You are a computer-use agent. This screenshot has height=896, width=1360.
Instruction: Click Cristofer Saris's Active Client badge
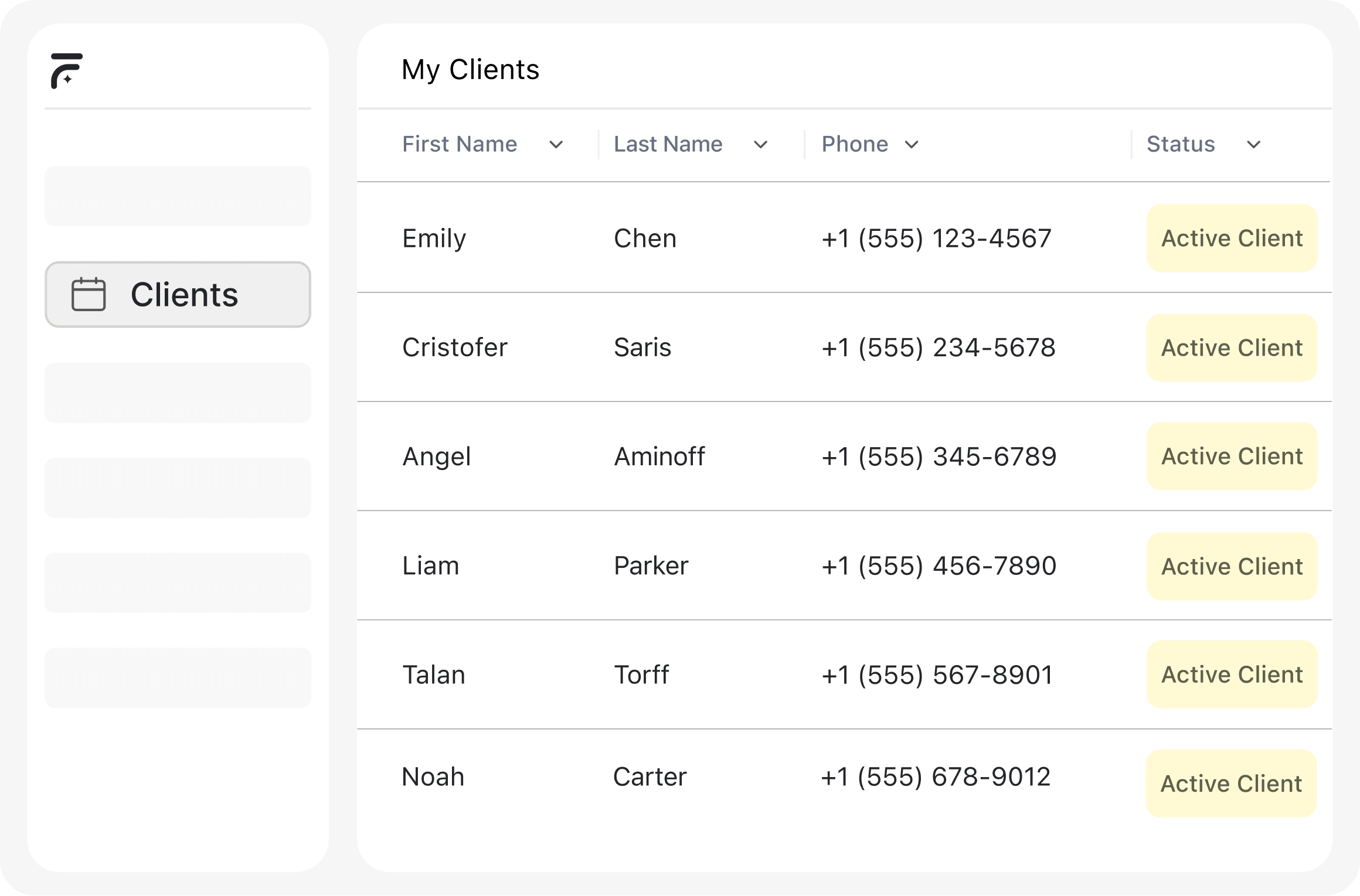[1231, 347]
